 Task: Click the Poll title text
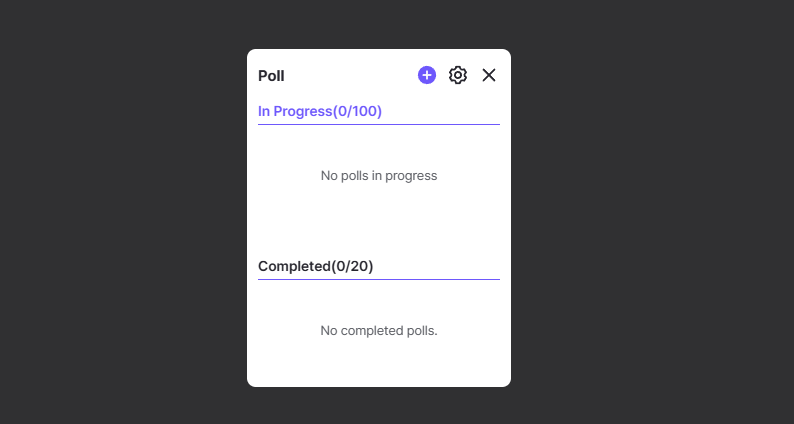pos(271,76)
